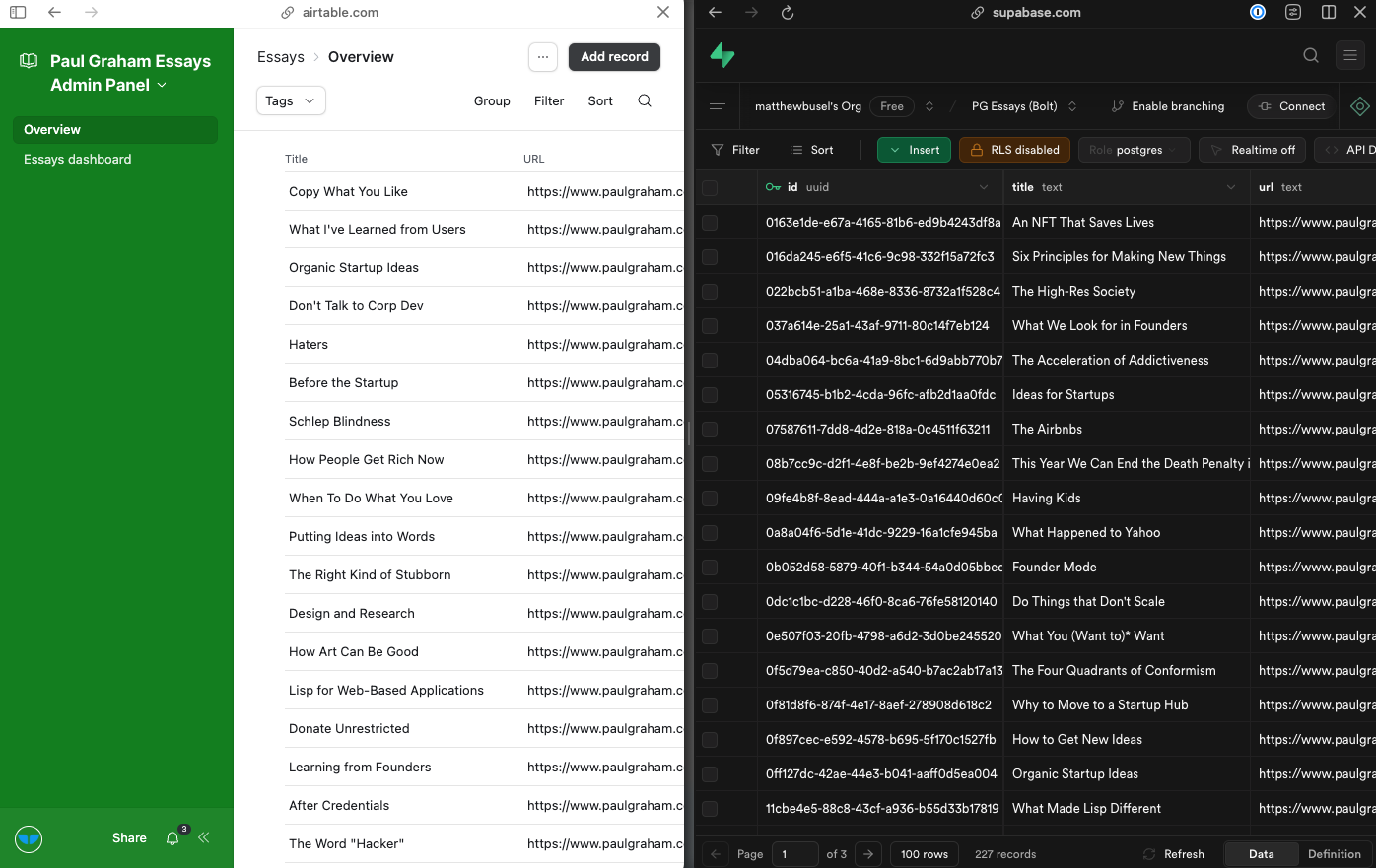Click the Filter button in Supabase table

pyautogui.click(x=735, y=150)
